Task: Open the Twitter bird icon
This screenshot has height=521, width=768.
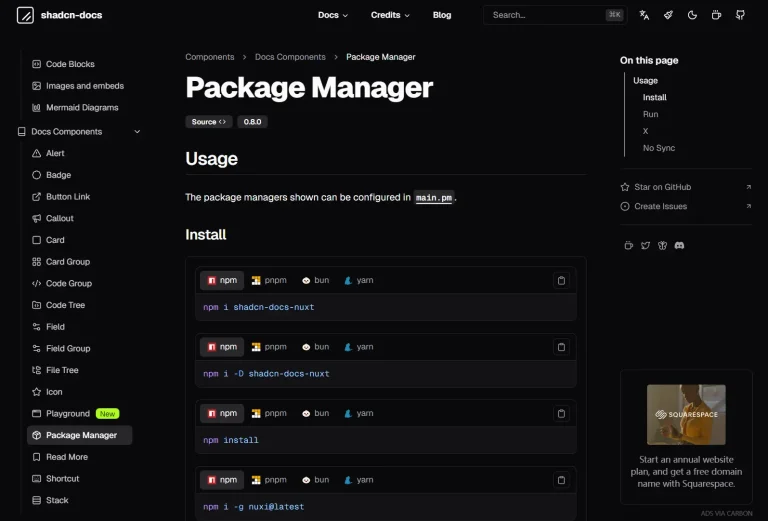Action: coord(646,245)
